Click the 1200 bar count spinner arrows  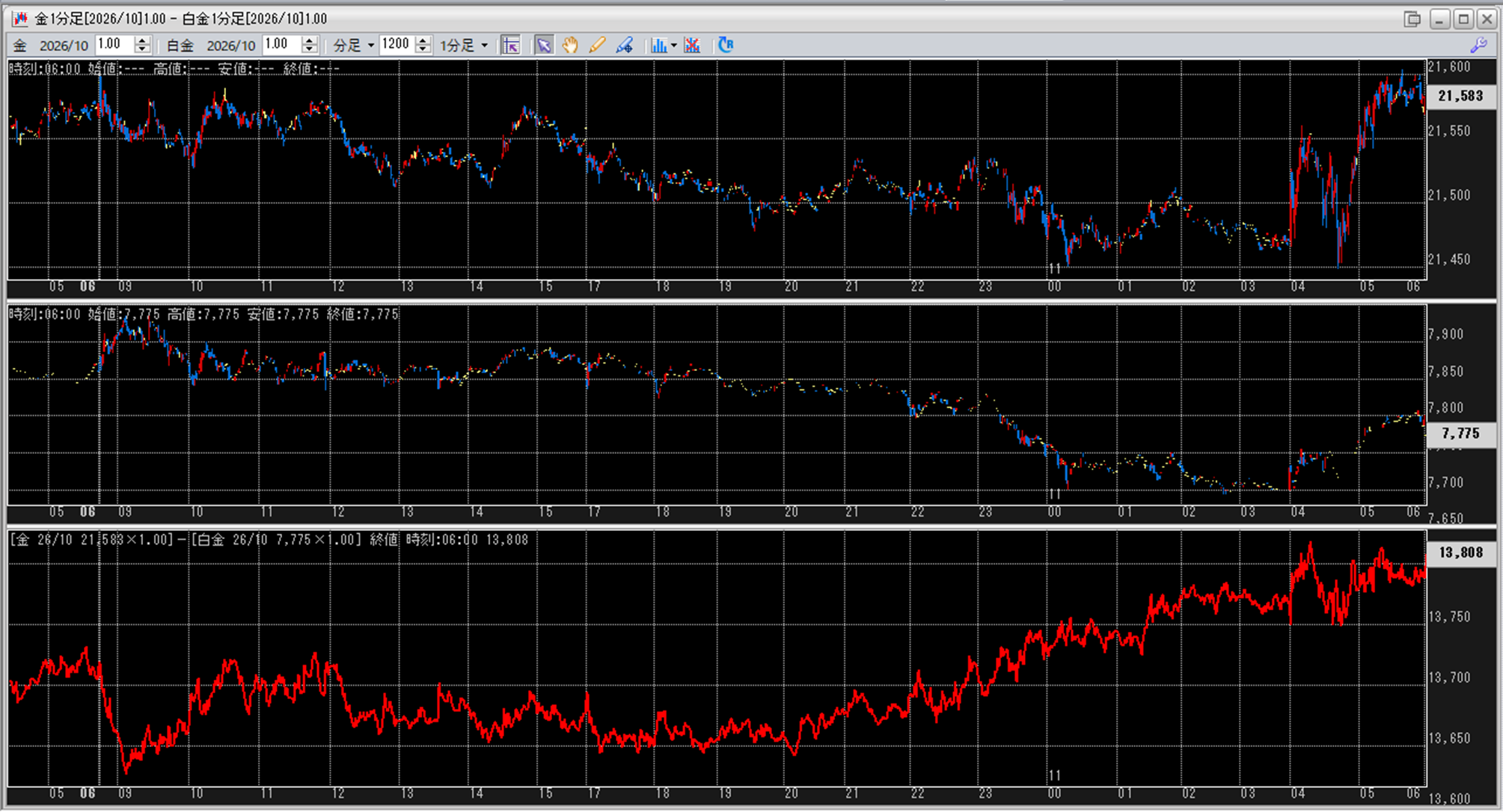pos(423,45)
